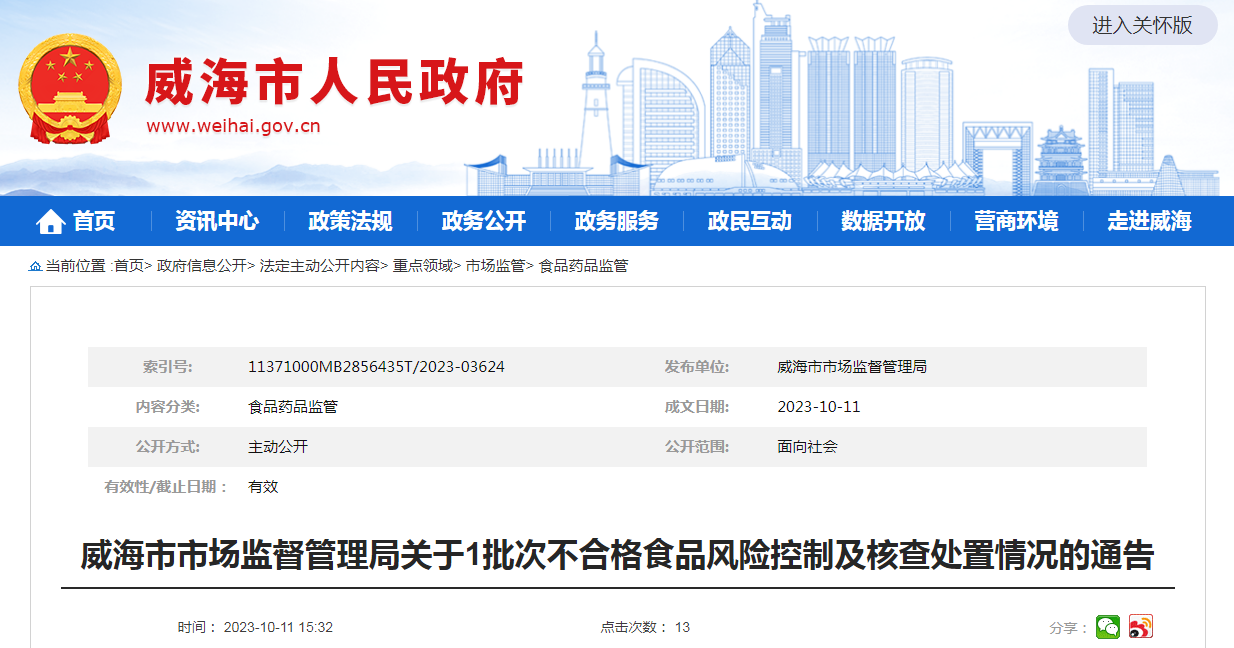The height and width of the screenshot is (648, 1234).
Task: Open 营商环境 navigation tab
Action: [x=1016, y=221]
